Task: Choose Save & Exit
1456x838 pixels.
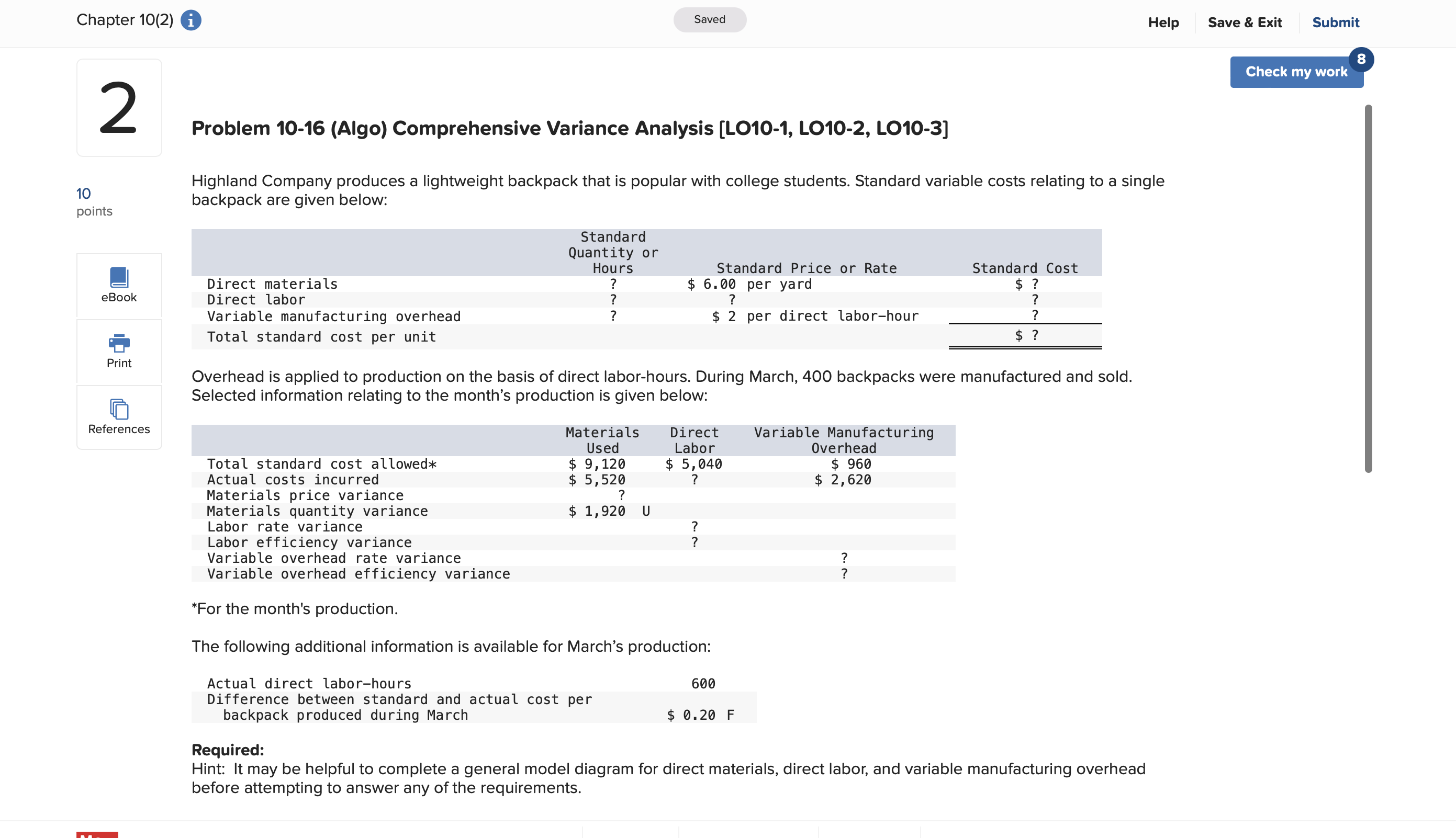Action: (1244, 22)
